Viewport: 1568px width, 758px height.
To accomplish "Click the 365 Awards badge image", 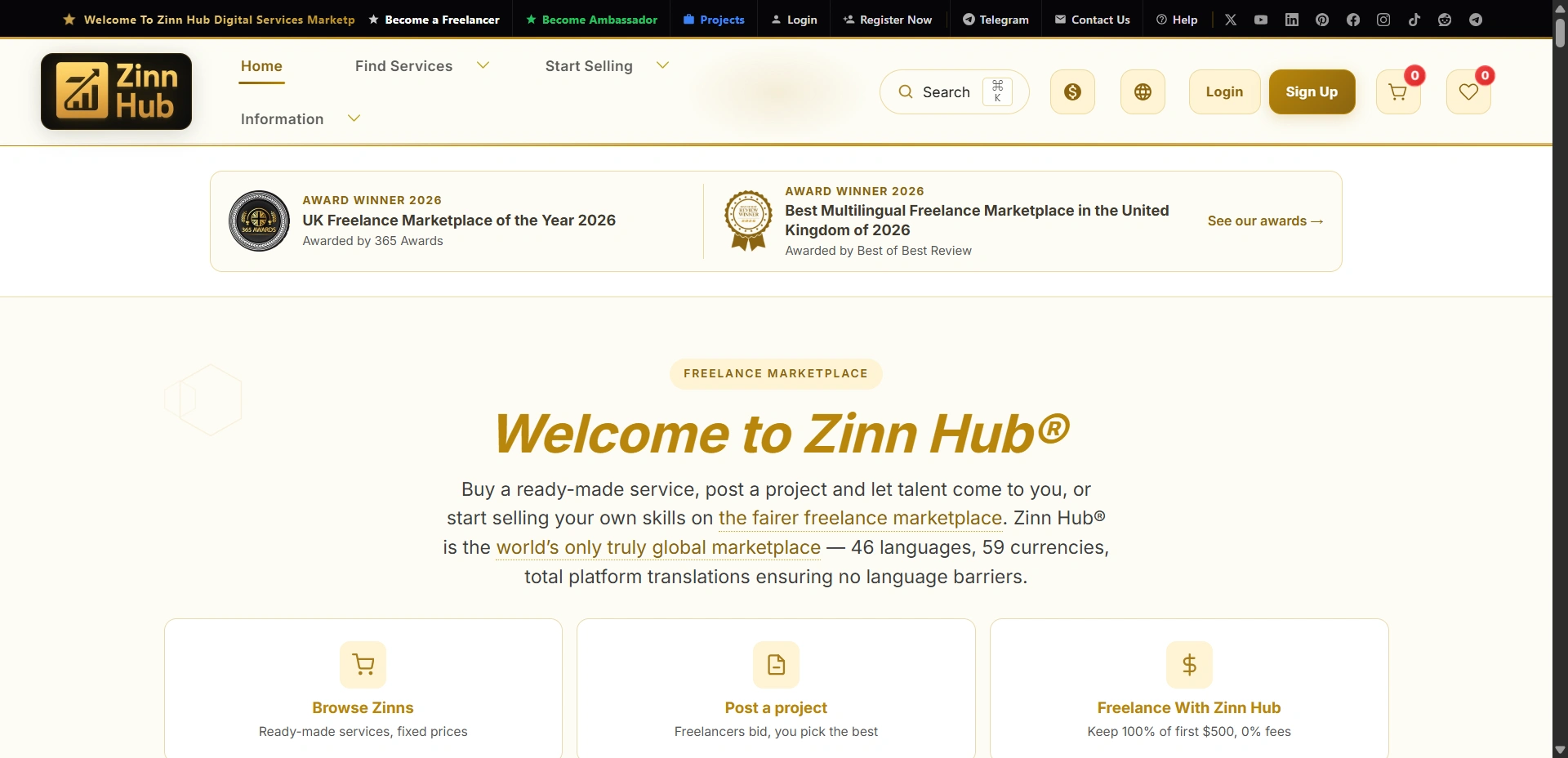I will click(259, 221).
